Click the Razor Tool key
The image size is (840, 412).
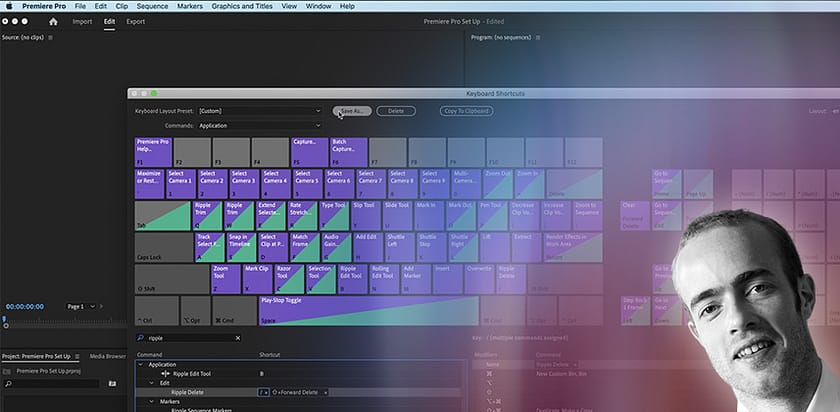pyautogui.click(x=289, y=279)
